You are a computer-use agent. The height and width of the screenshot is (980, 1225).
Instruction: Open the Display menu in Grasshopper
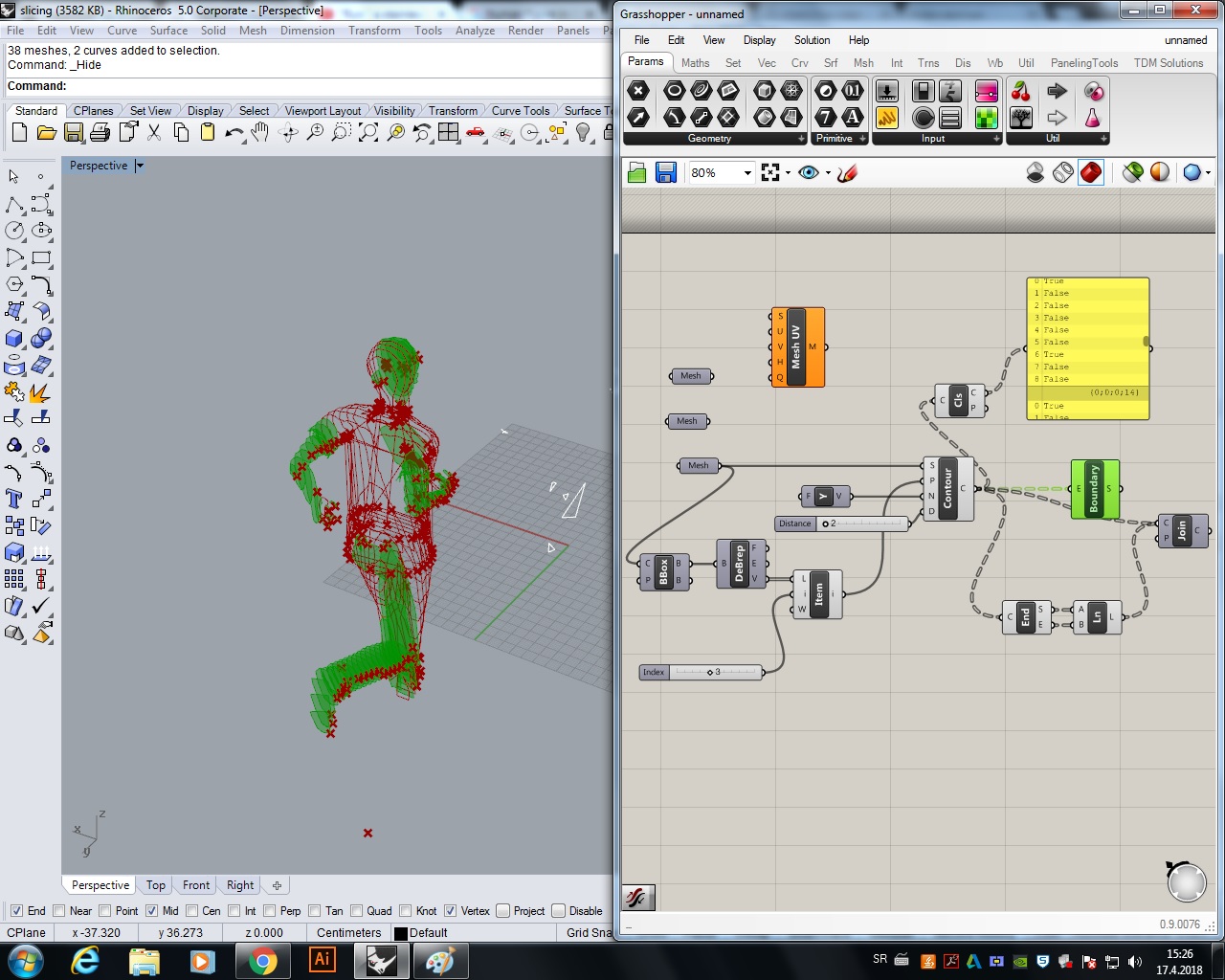pyautogui.click(x=759, y=40)
